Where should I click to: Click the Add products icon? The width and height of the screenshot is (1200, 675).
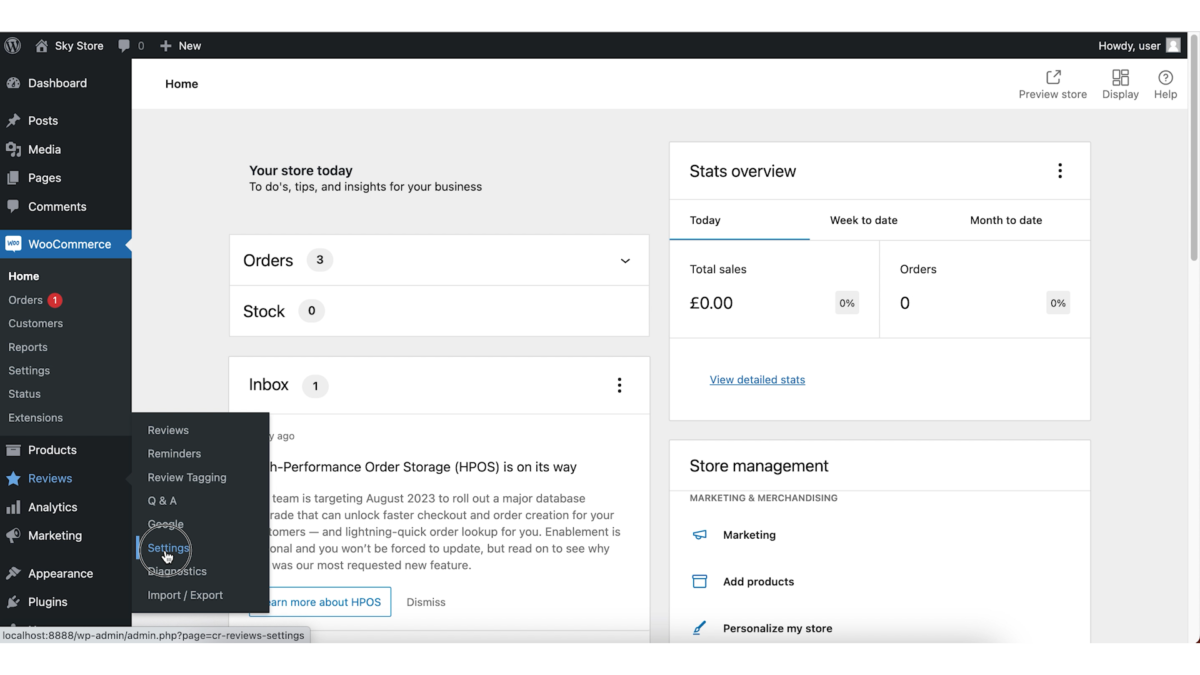point(700,581)
